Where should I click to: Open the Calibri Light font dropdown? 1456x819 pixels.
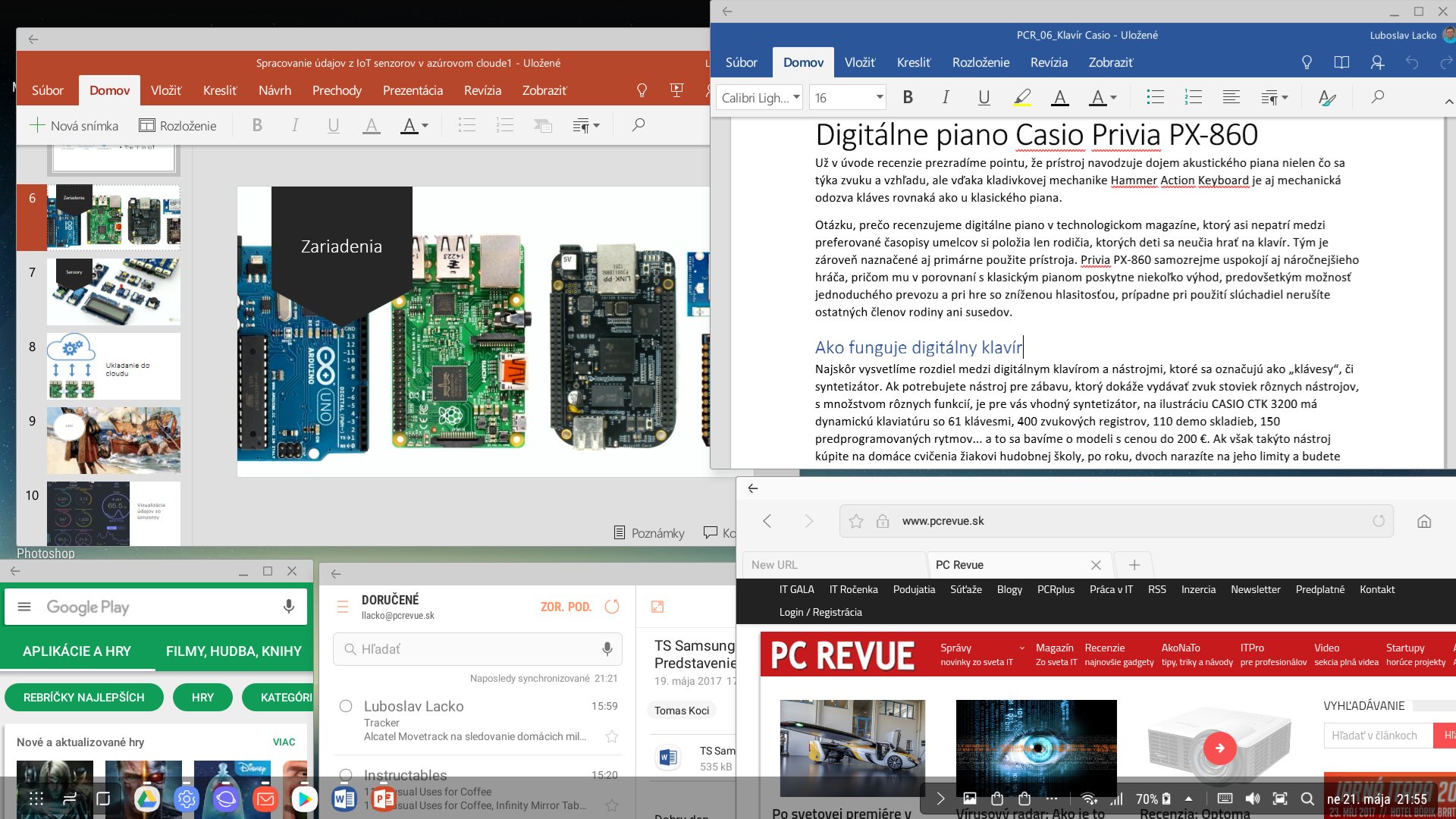[797, 97]
